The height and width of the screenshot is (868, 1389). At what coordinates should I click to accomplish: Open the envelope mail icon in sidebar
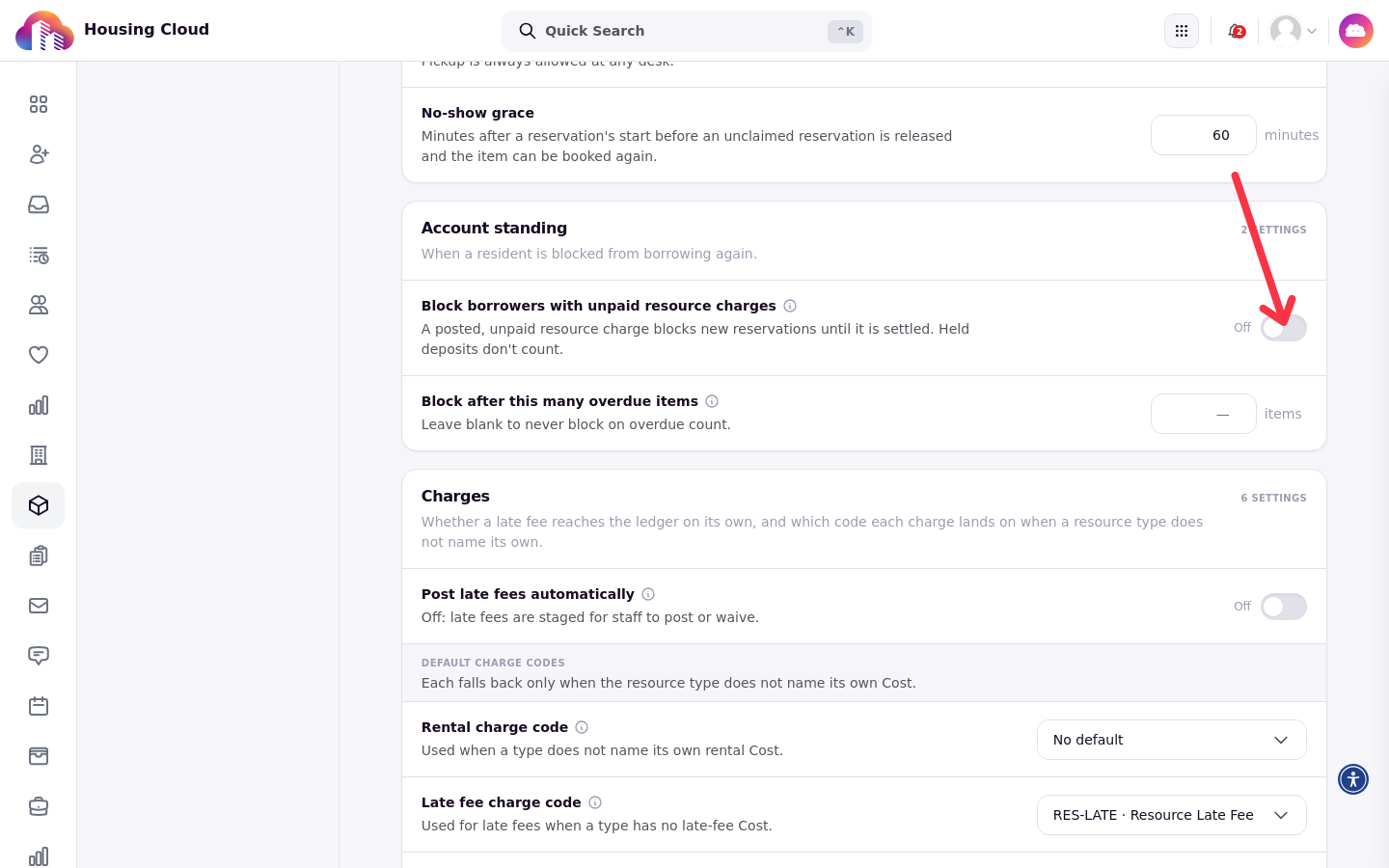click(x=39, y=606)
